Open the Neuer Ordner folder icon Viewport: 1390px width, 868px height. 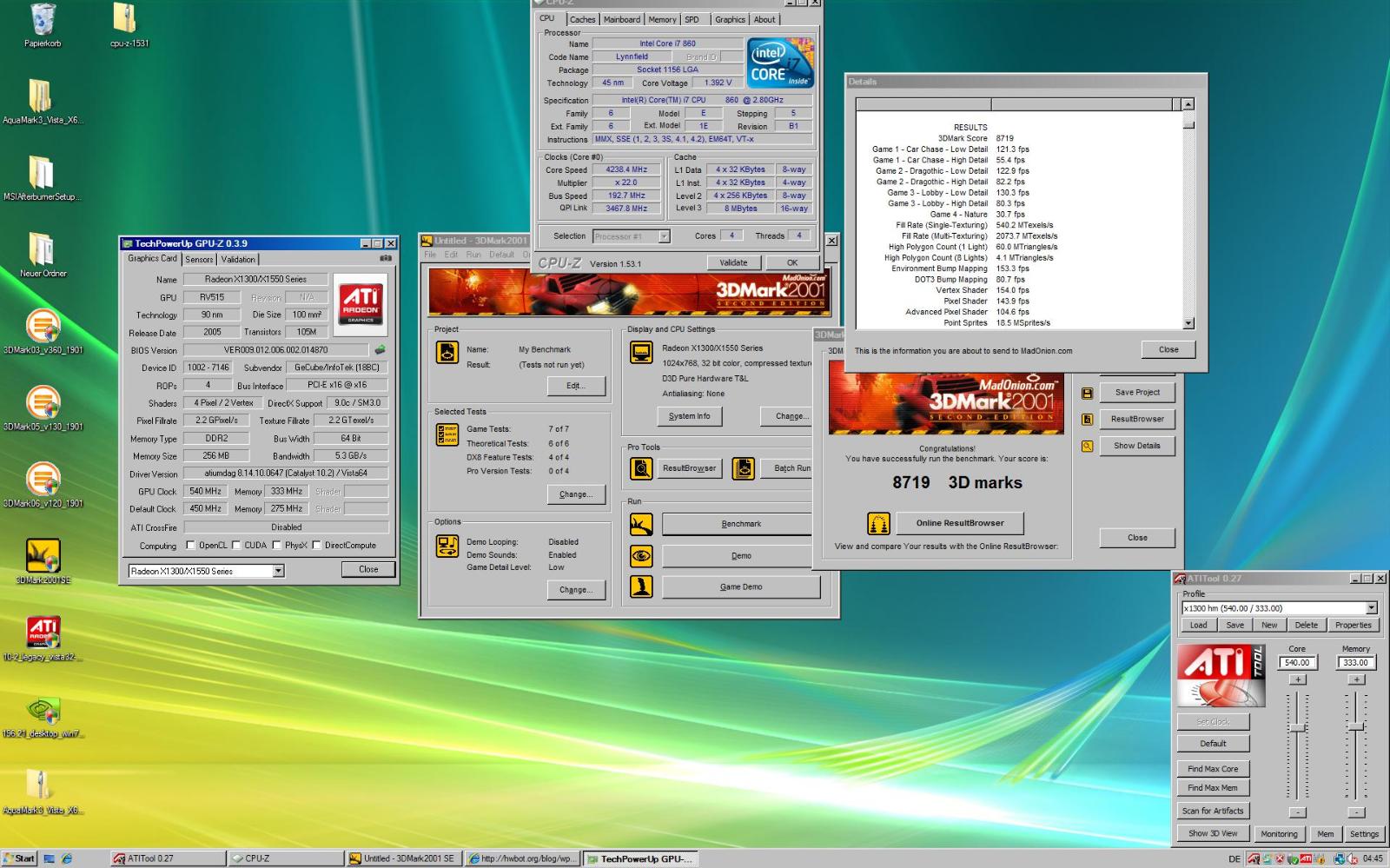(41, 249)
